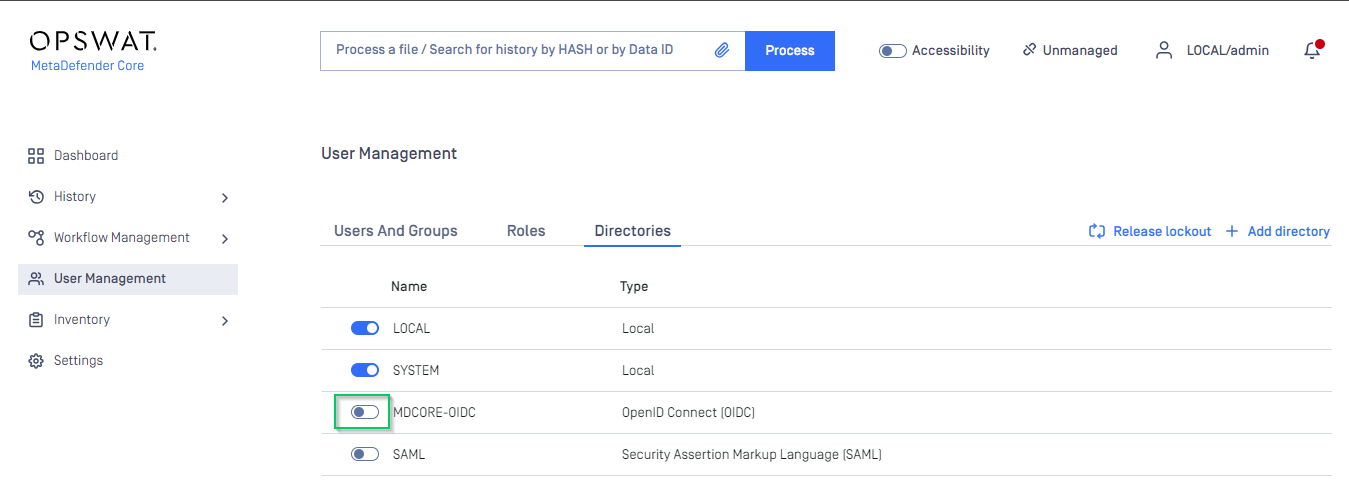The height and width of the screenshot is (481, 1349).
Task: Switch to the Users And Groups tab
Action: pyautogui.click(x=396, y=231)
